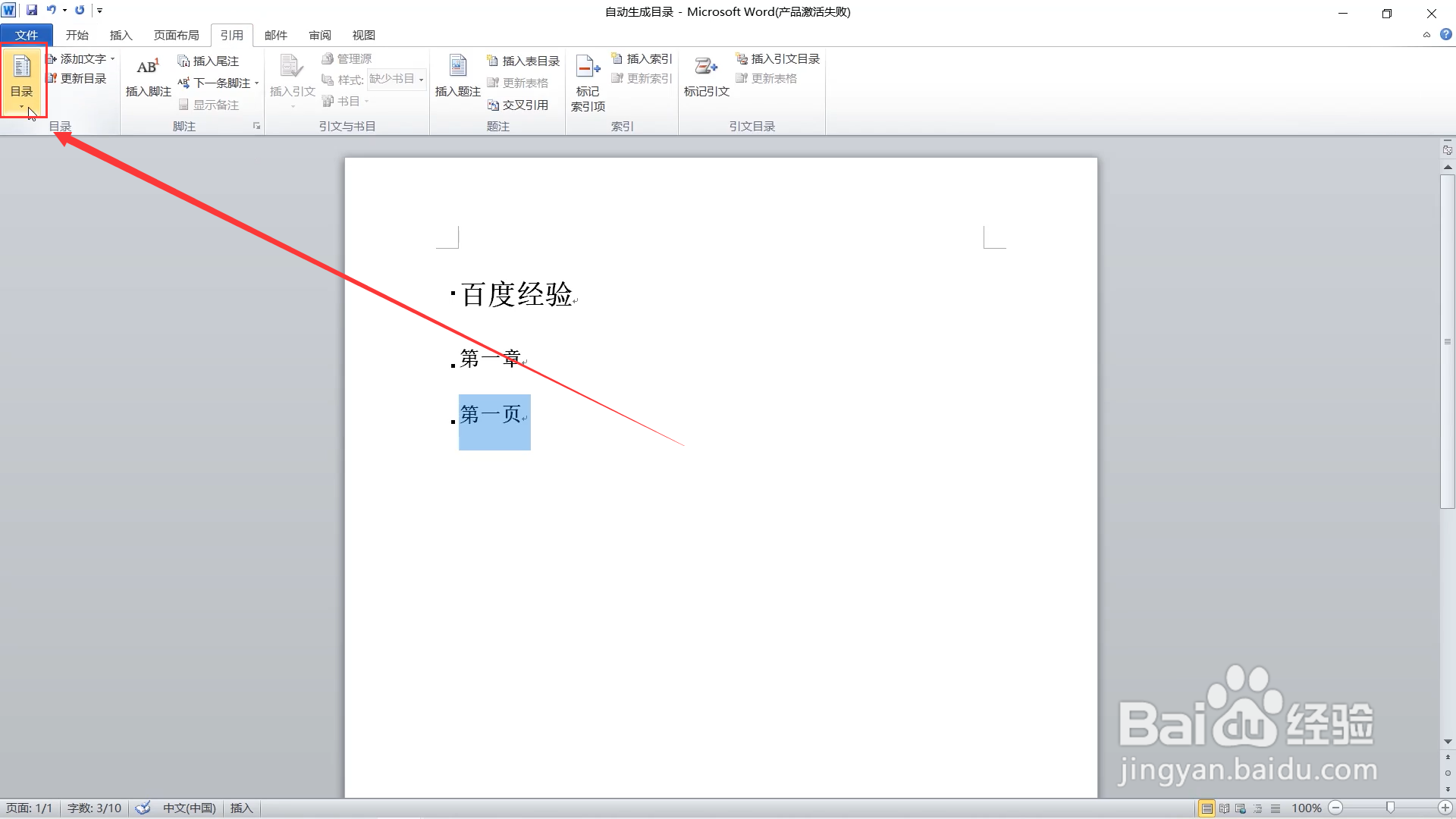Expand the 添加文字 dropdown
Image resolution: width=1456 pixels, height=819 pixels.
[113, 59]
